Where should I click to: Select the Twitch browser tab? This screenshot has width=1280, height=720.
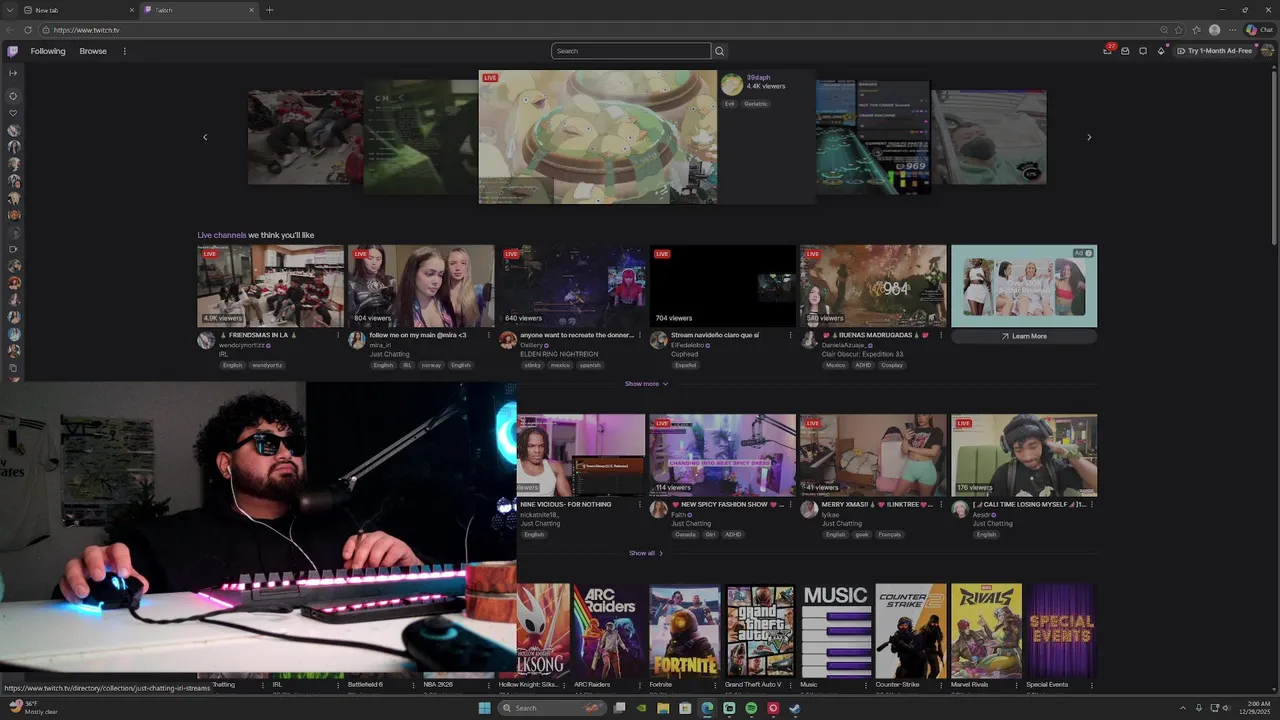[198, 10]
